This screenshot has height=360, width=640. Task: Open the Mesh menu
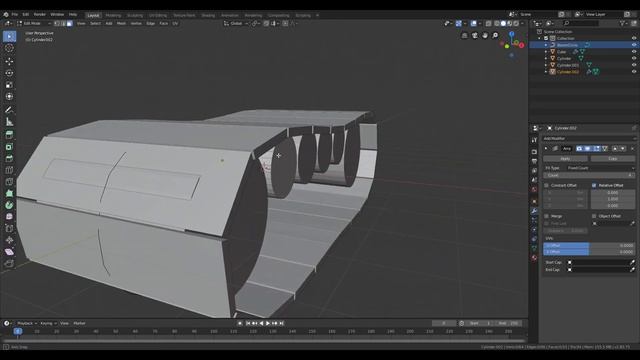(x=121, y=24)
